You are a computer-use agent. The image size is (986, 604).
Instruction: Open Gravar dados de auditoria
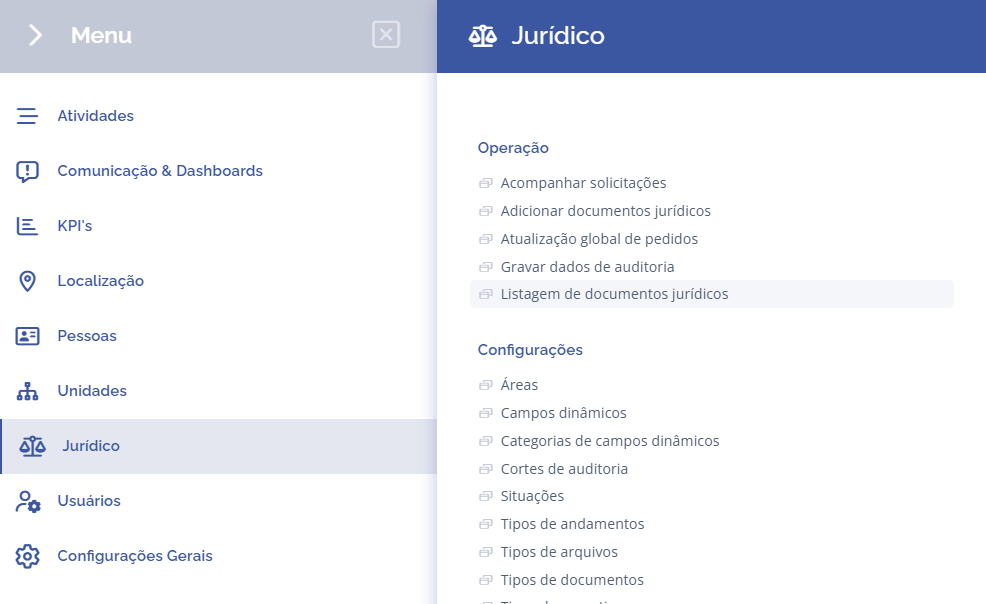click(587, 267)
